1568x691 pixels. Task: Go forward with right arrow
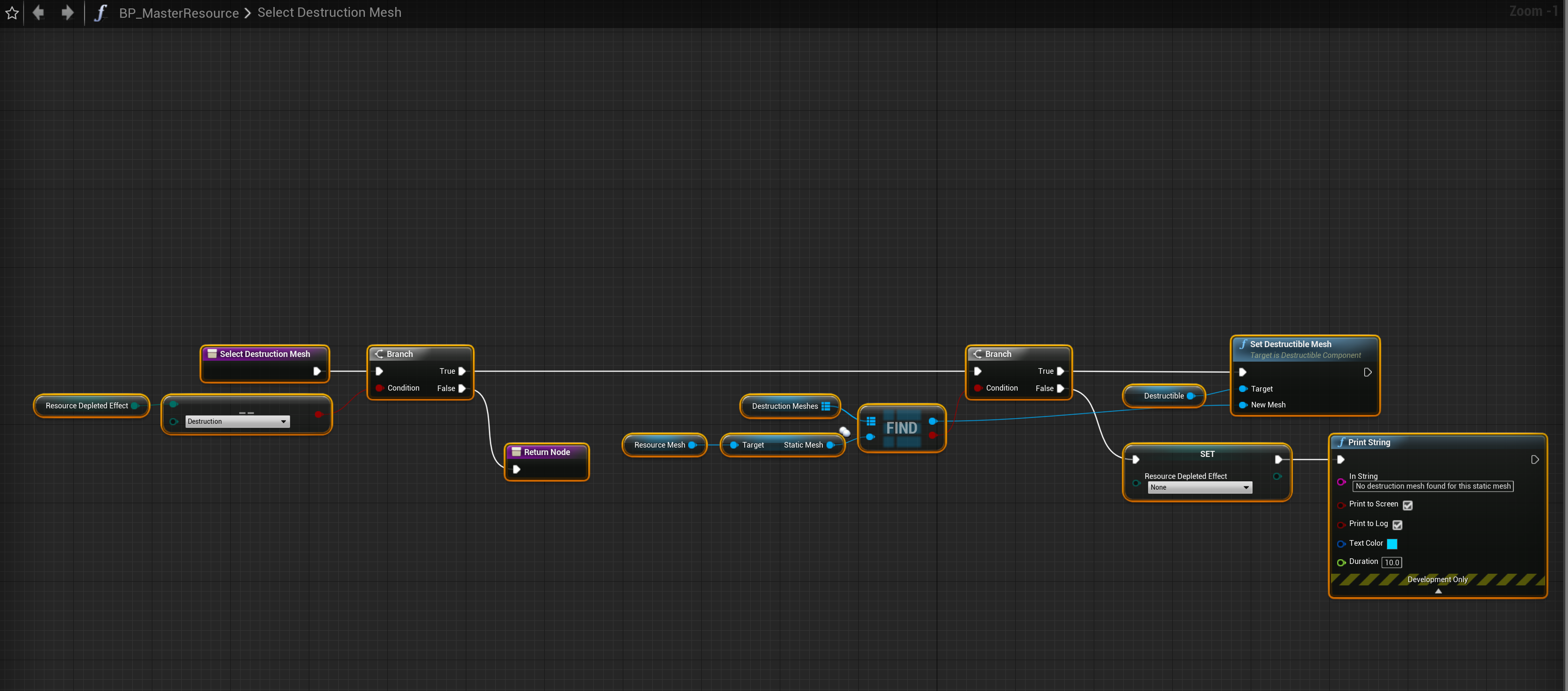click(67, 13)
